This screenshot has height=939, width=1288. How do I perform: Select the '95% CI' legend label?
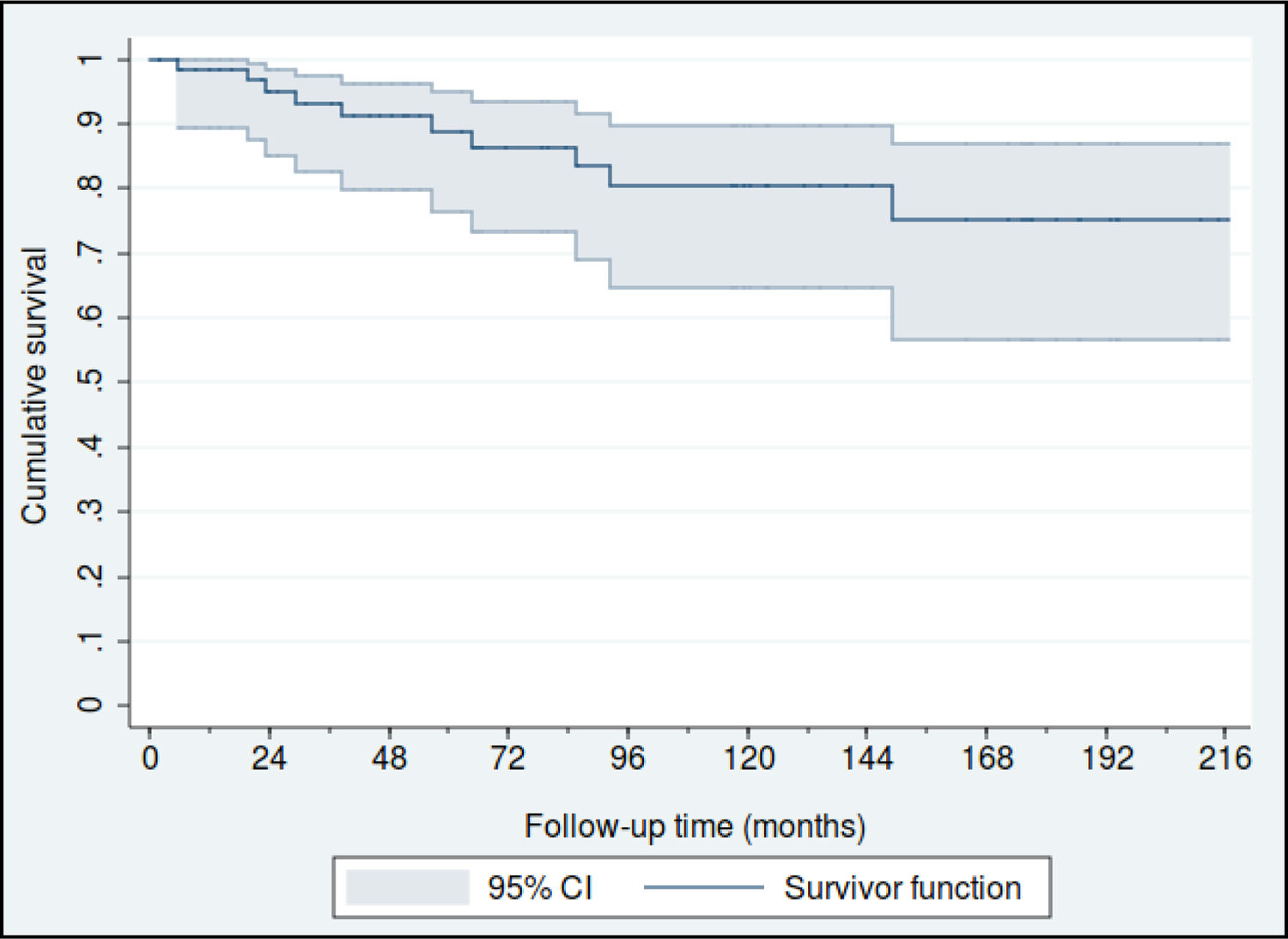pyautogui.click(x=540, y=888)
